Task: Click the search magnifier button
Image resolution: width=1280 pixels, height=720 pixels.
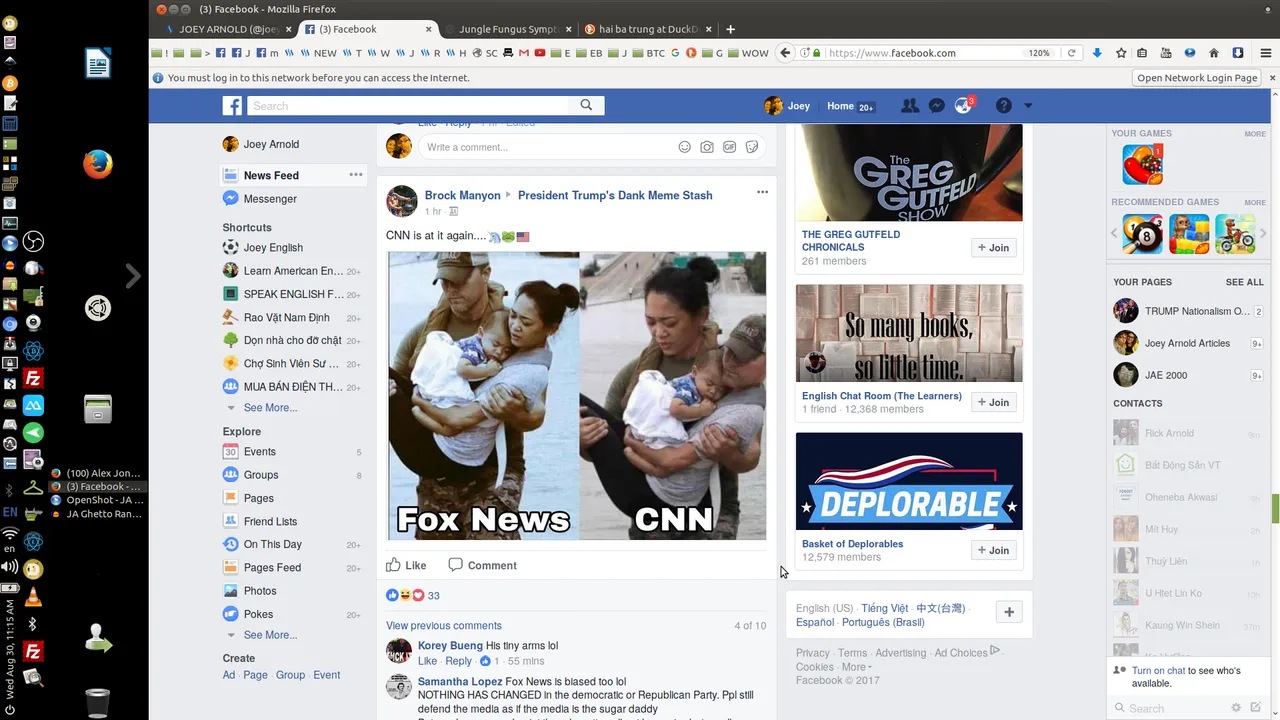Action: click(586, 105)
